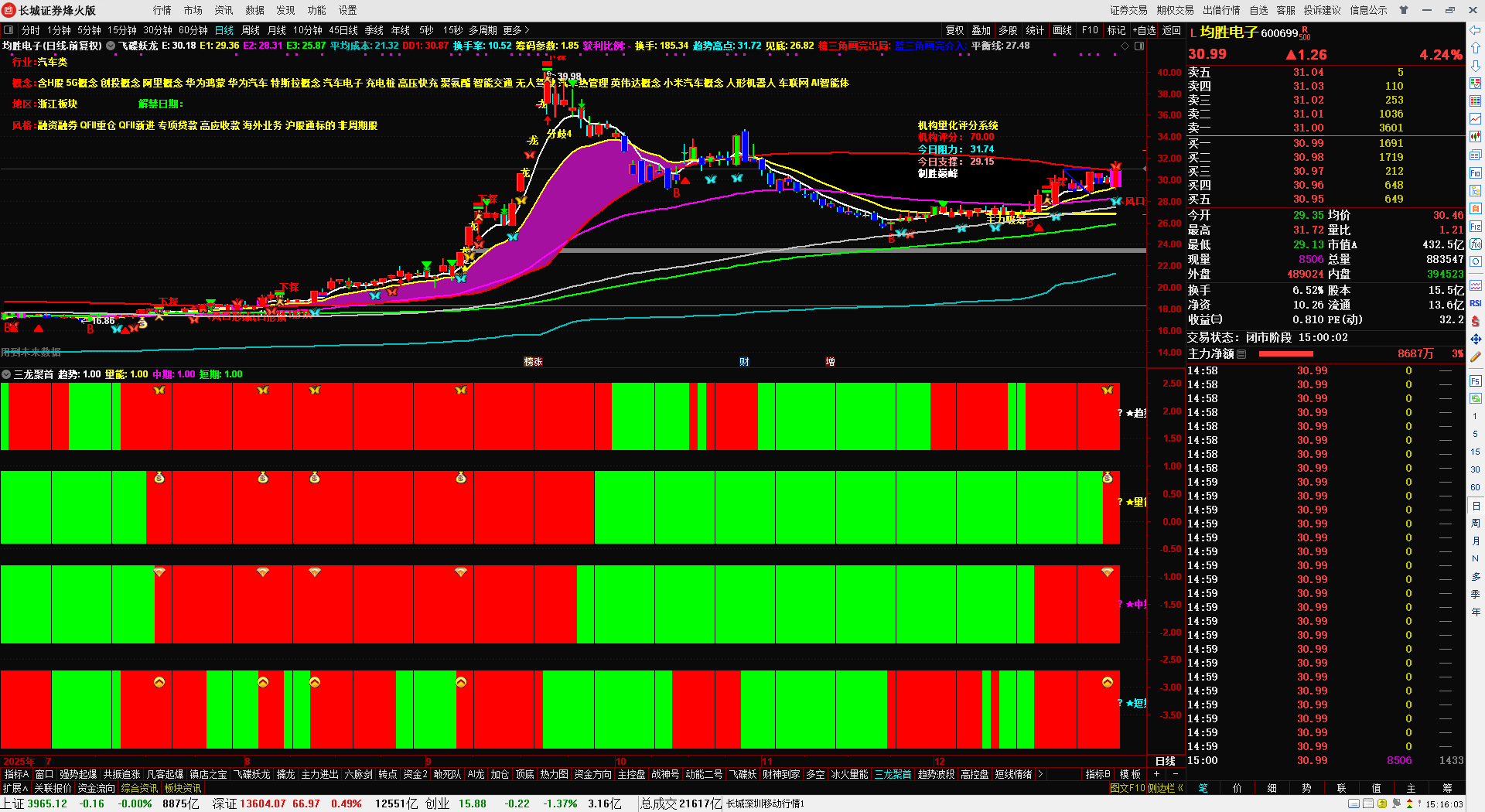Open the 行情 menu

pos(162,10)
